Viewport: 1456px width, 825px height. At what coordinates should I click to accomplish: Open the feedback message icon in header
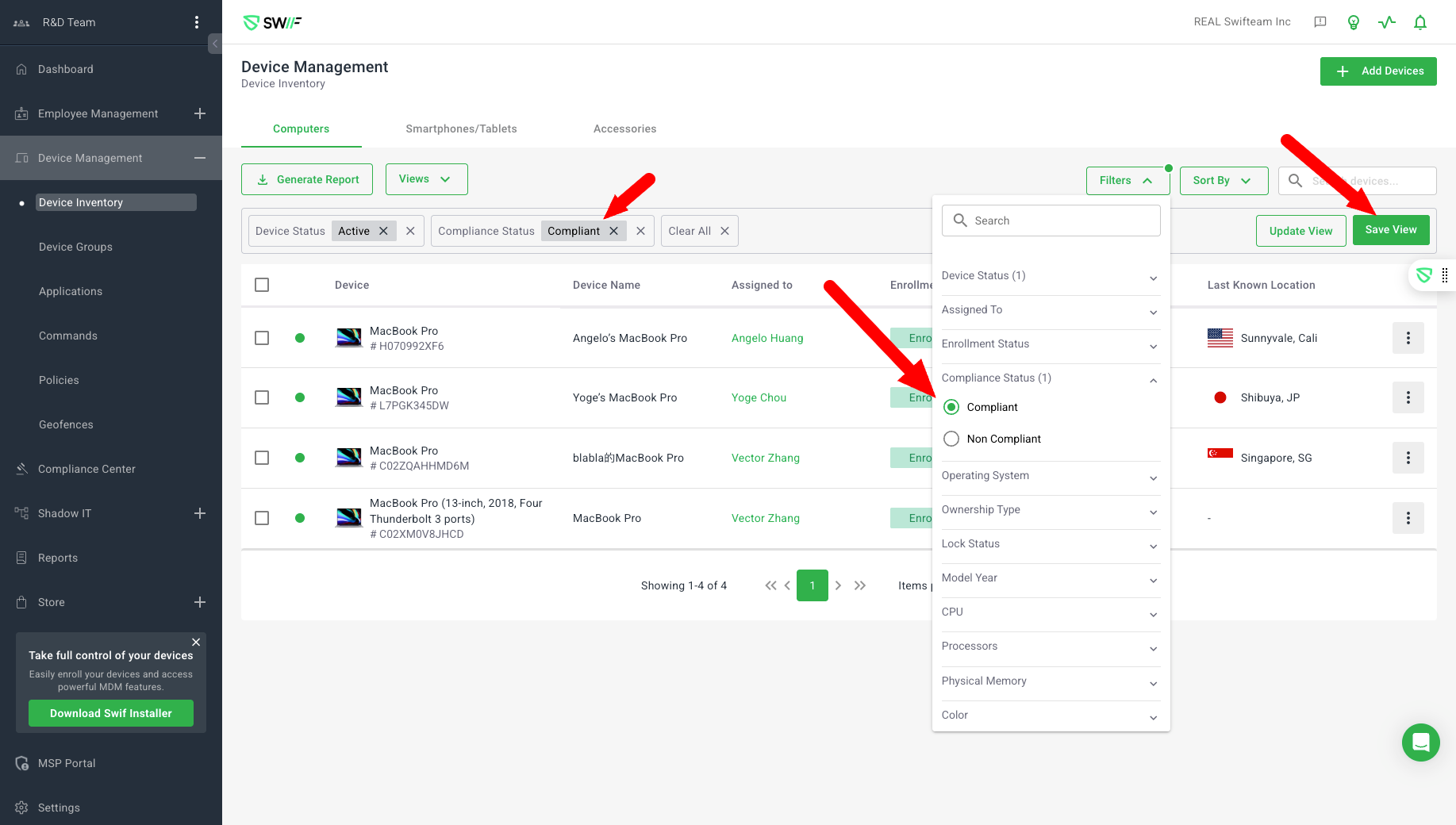coord(1320,22)
